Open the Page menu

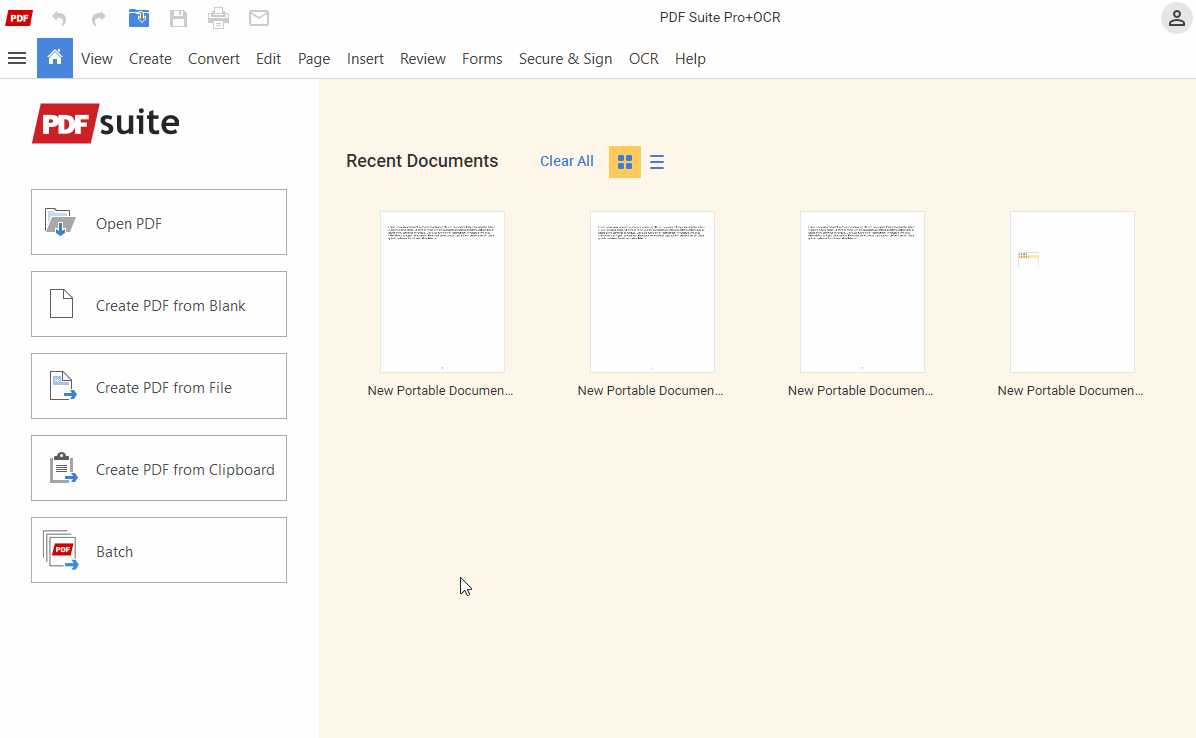coord(313,59)
